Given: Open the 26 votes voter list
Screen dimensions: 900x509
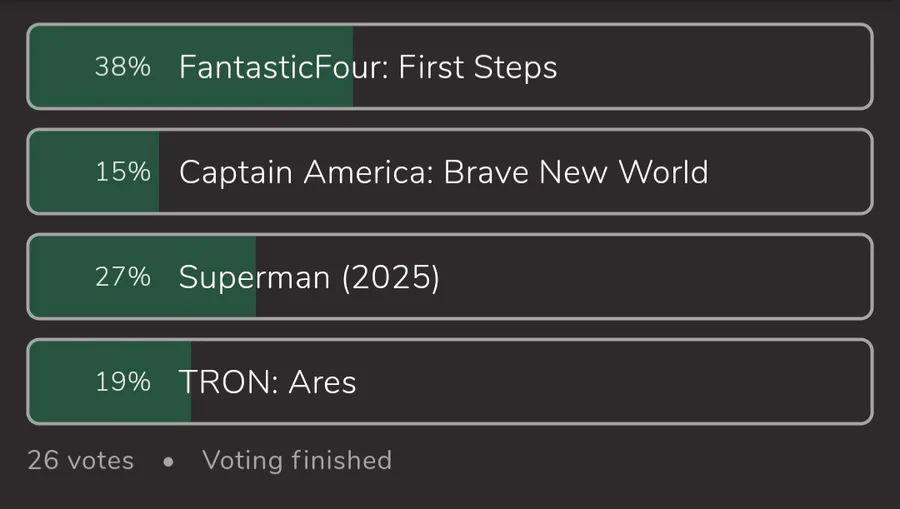Looking at the screenshot, I should [x=80, y=461].
